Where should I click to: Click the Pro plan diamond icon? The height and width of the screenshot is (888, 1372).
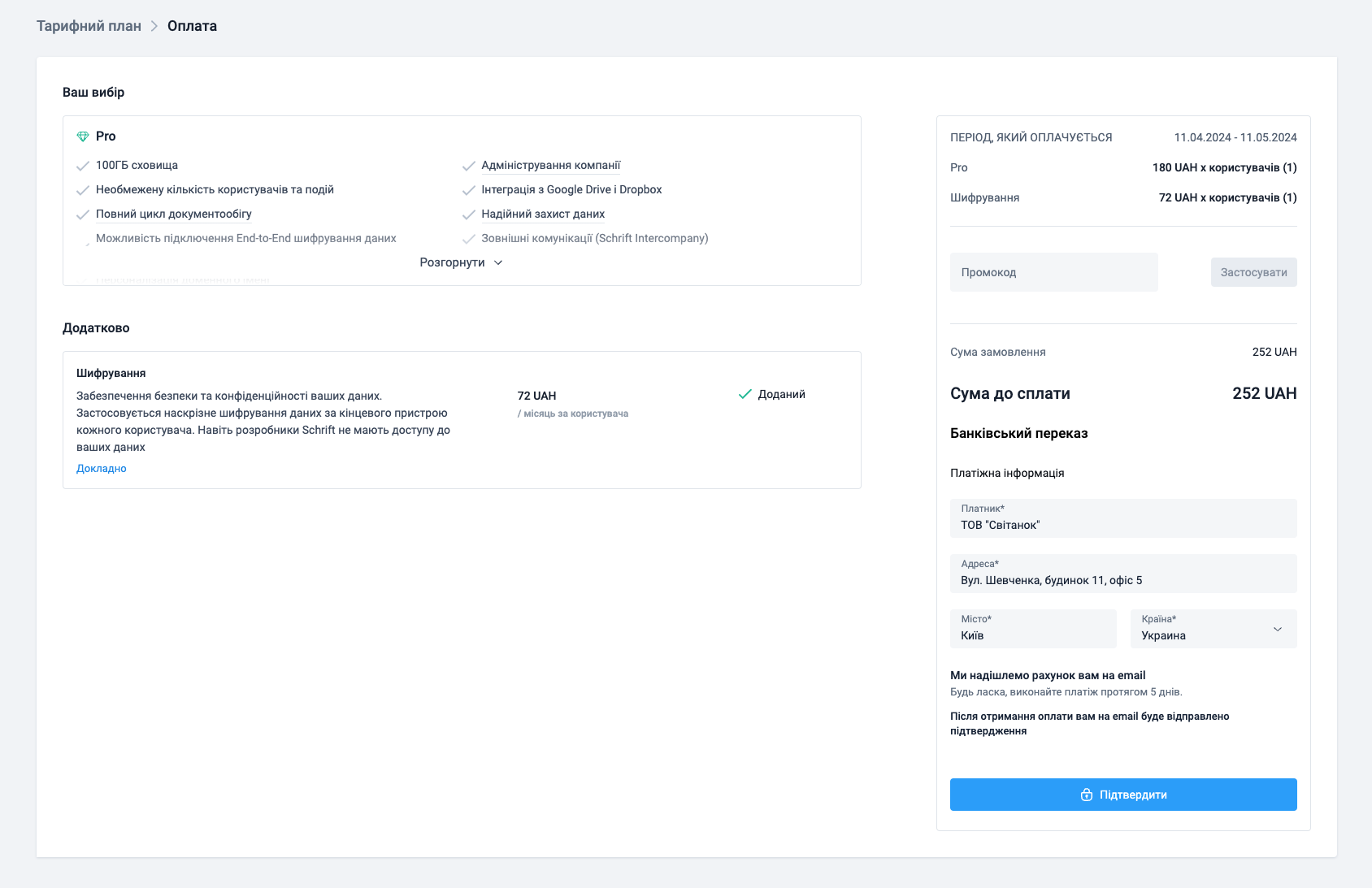tap(83, 136)
